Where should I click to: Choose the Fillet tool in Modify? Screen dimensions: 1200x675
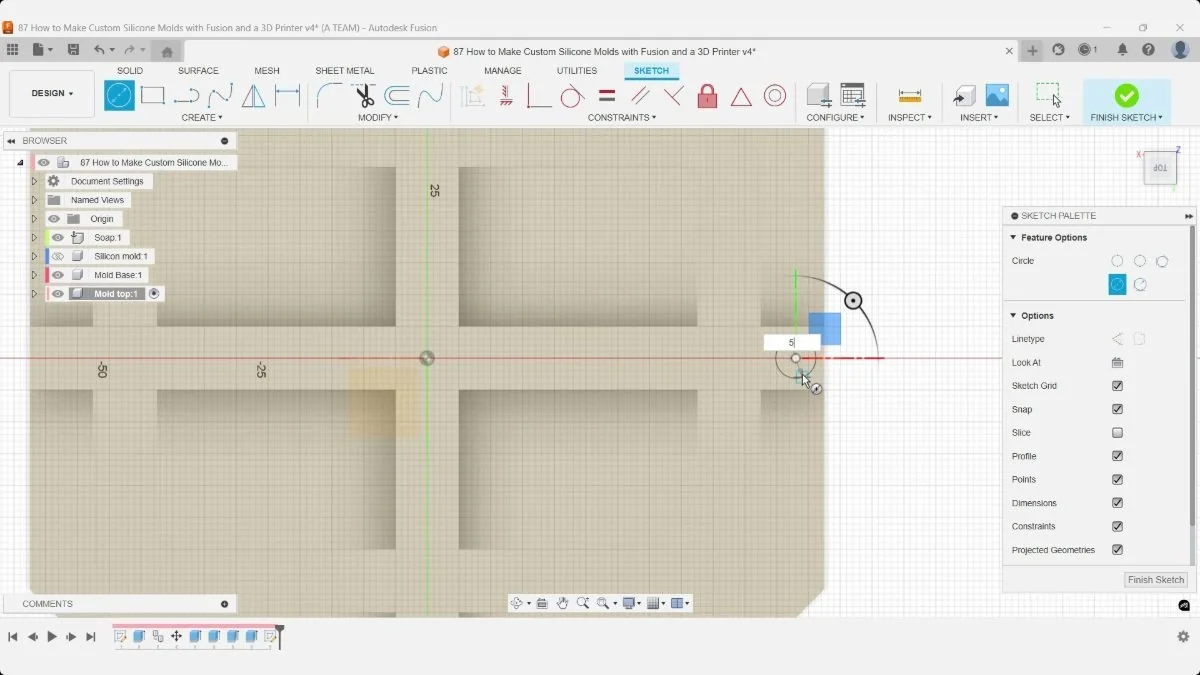[x=329, y=96]
